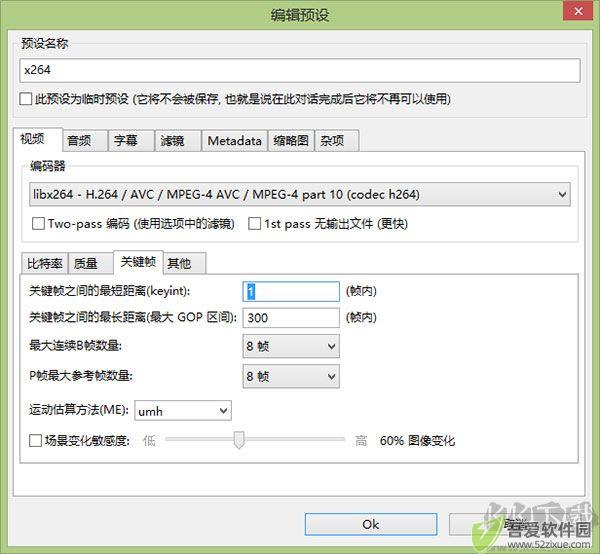Viewport: 600px width, 554px height.
Task: Enable the 此预设为临时预设 checkbox
Action: [x=26, y=99]
